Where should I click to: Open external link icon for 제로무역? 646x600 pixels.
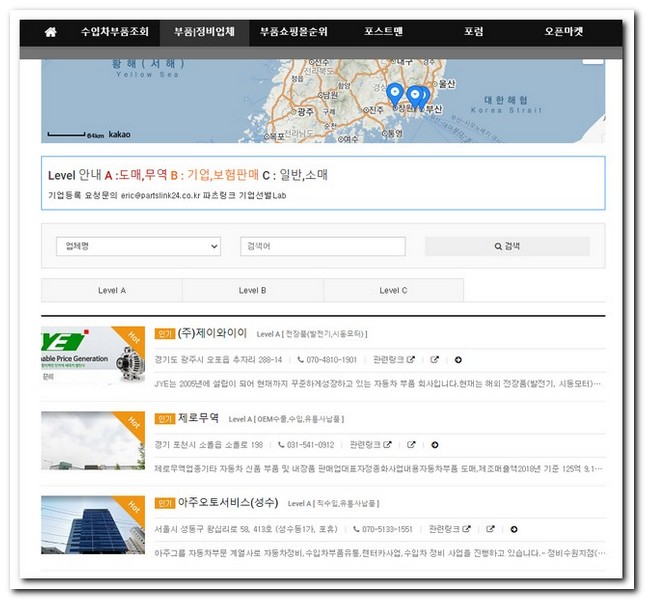tap(411, 444)
